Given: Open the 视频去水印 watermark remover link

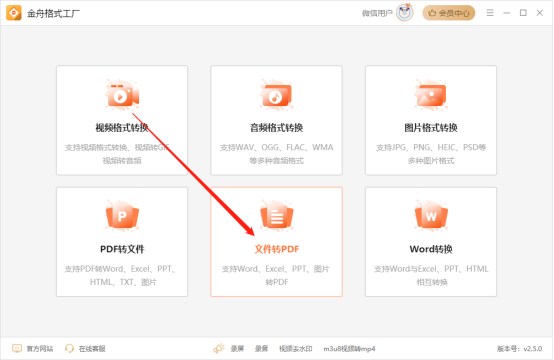Looking at the screenshot, I should 296,349.
